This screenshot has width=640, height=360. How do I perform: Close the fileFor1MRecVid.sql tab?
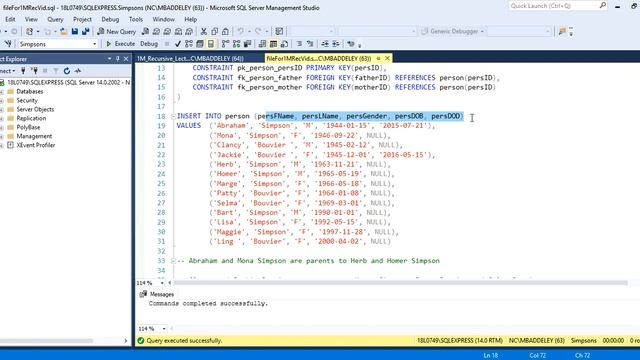pos(387,58)
